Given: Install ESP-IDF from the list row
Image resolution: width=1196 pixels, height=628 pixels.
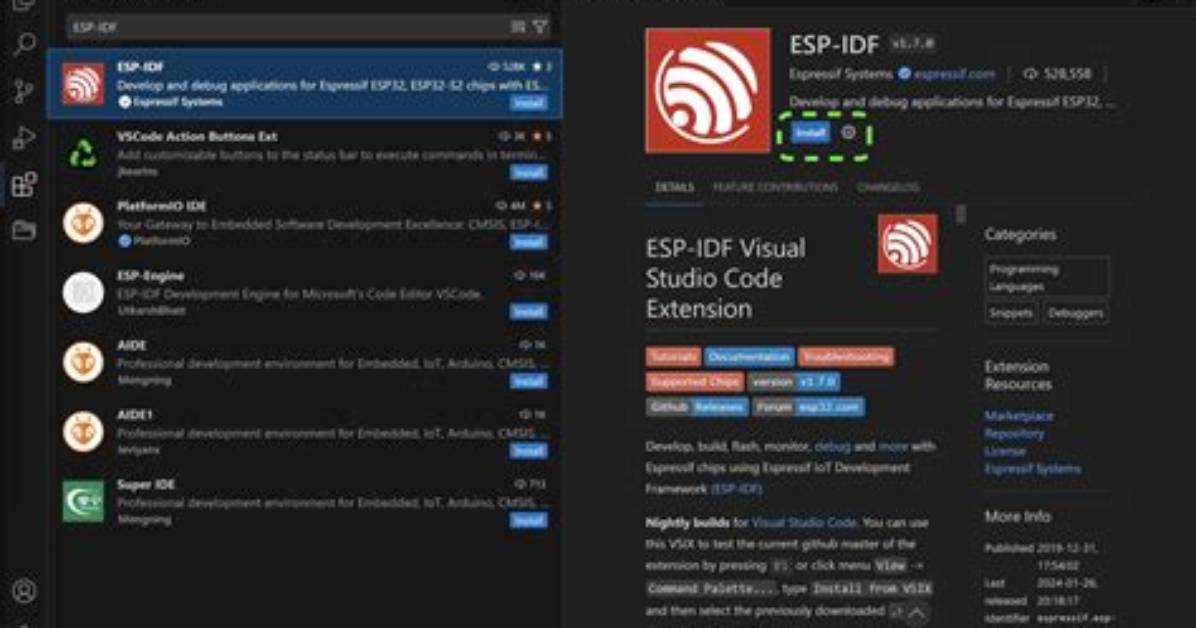Looking at the screenshot, I should 529,102.
